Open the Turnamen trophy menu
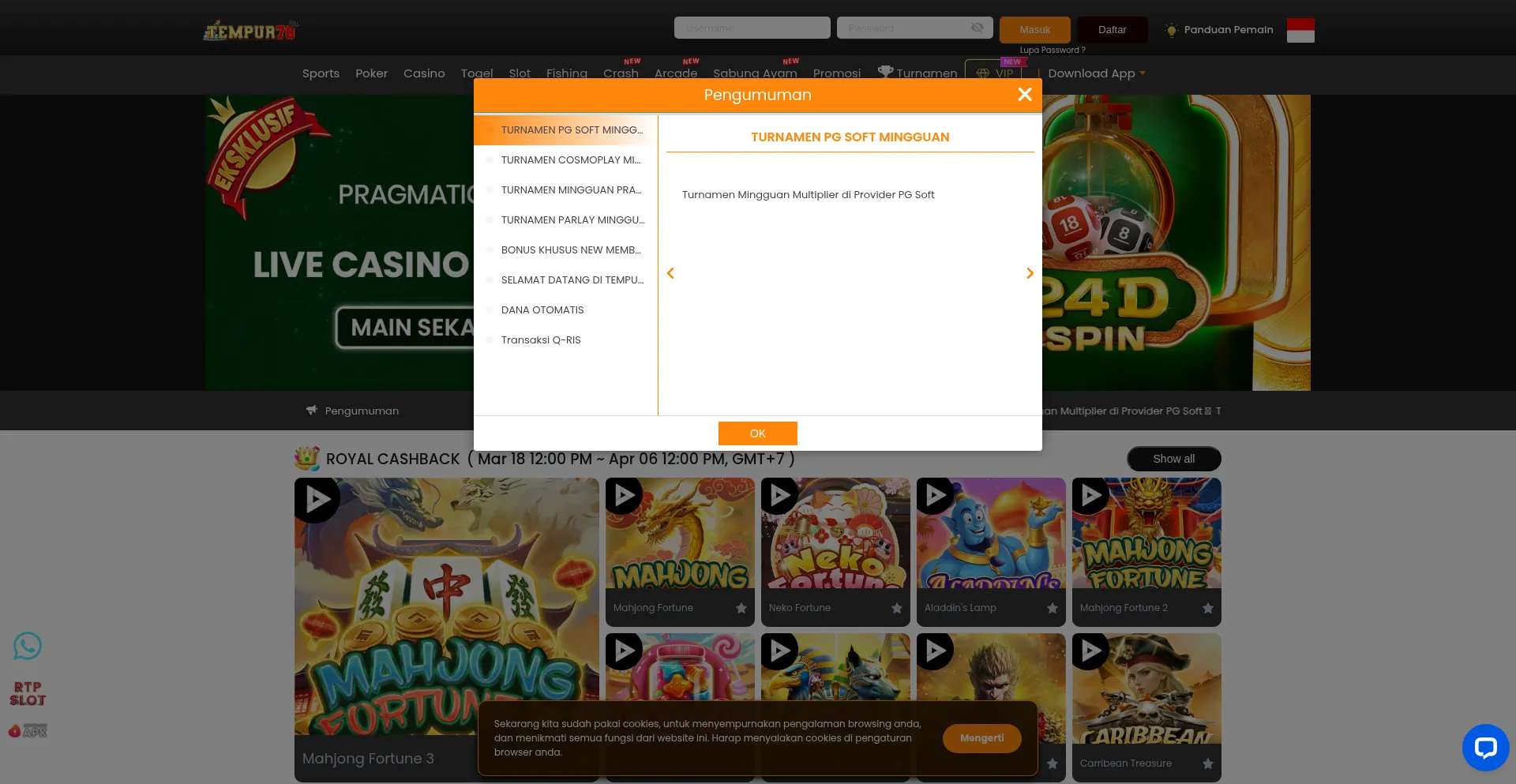 click(917, 73)
